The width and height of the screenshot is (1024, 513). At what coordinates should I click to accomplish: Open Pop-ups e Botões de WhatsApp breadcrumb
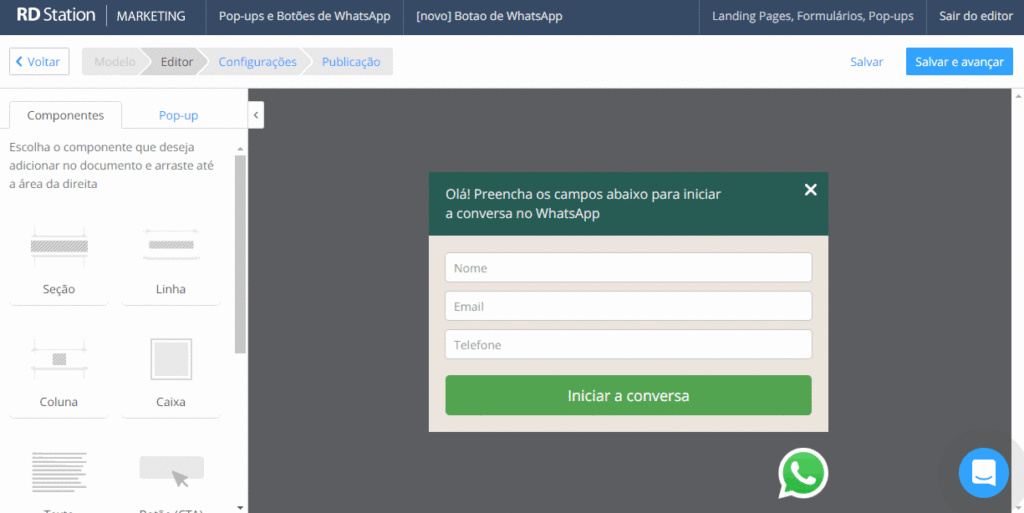coord(304,16)
